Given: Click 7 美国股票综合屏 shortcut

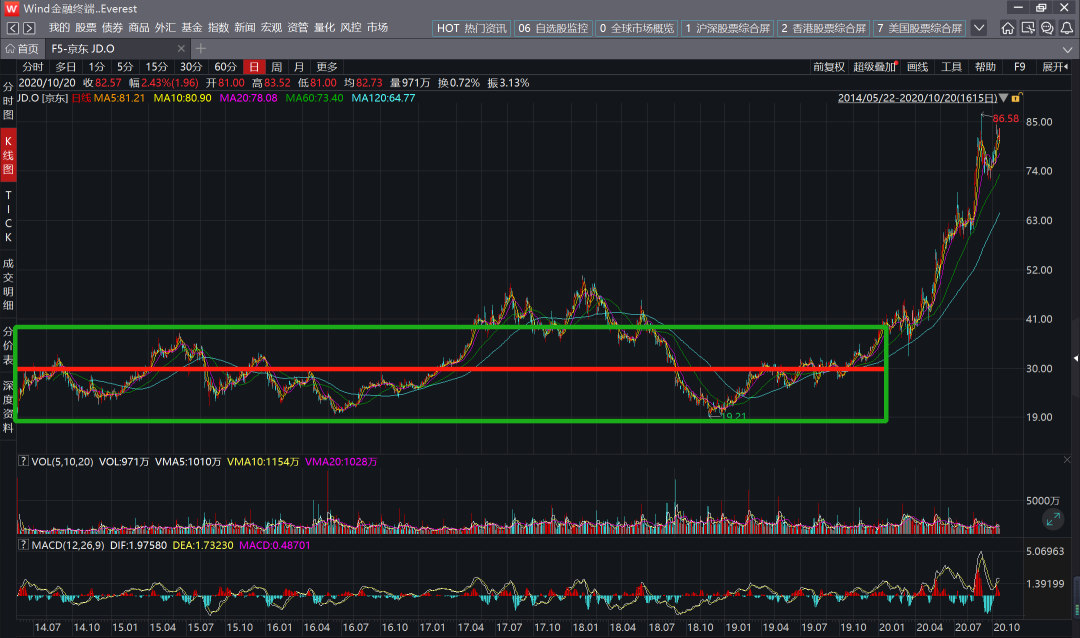Looking at the screenshot, I should (920, 28).
